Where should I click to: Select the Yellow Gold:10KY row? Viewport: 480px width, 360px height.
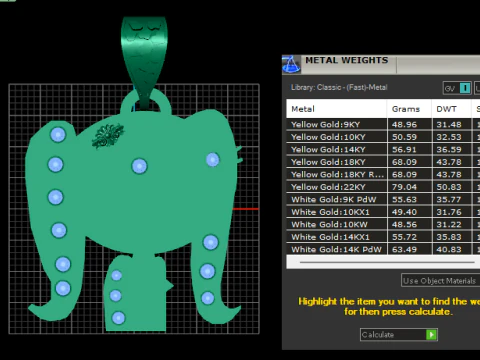[383, 137]
